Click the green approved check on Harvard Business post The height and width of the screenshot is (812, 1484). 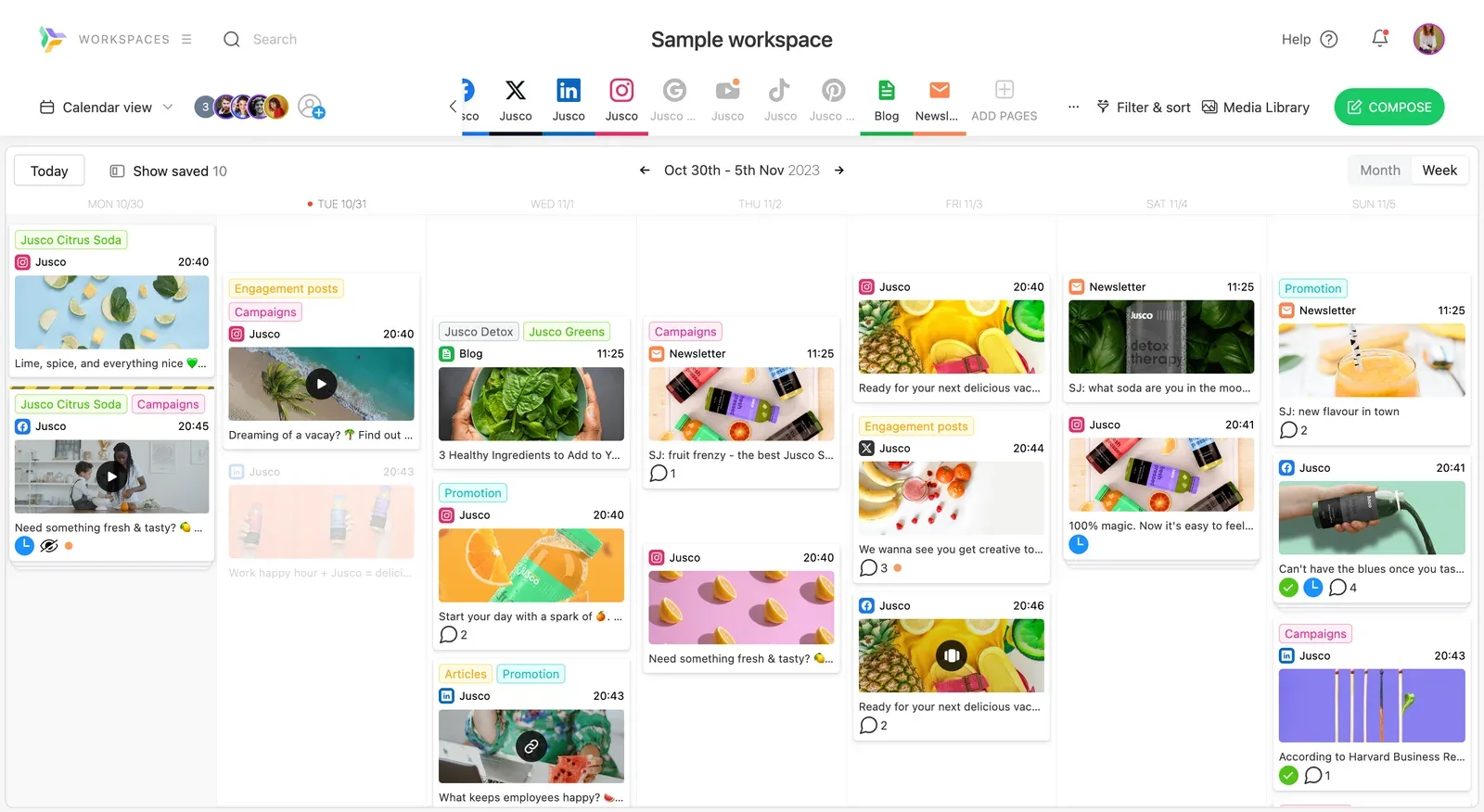(x=1288, y=776)
